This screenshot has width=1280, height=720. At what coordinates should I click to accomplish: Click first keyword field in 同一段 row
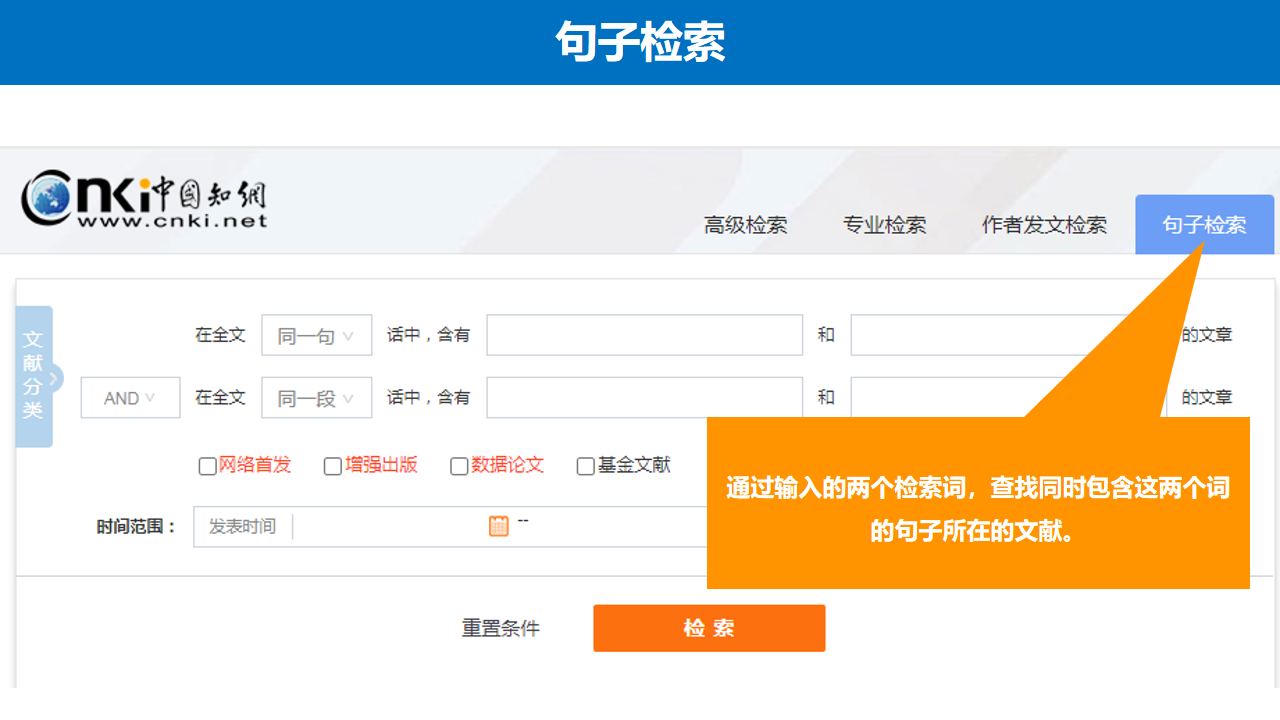coord(644,398)
